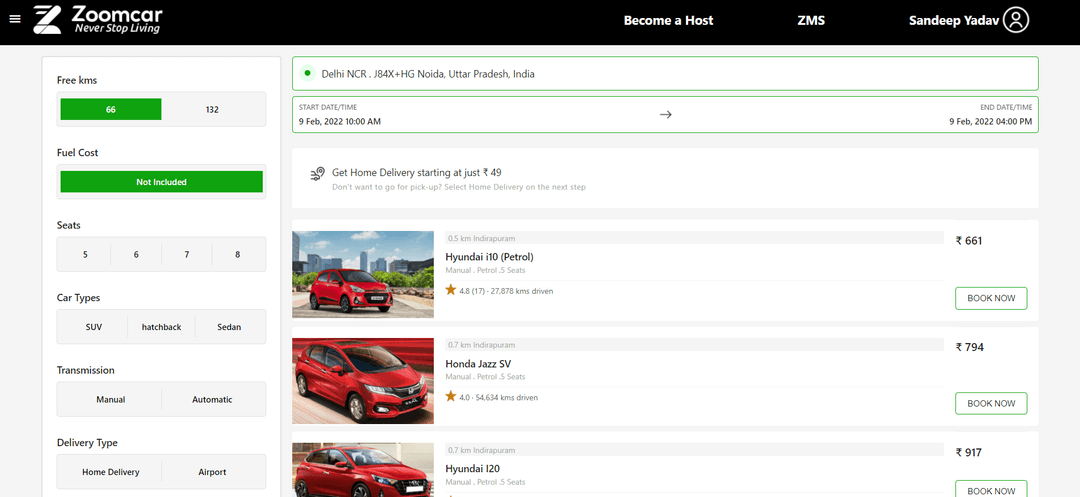
Task: Filter car type SUV
Action: pyautogui.click(x=94, y=327)
